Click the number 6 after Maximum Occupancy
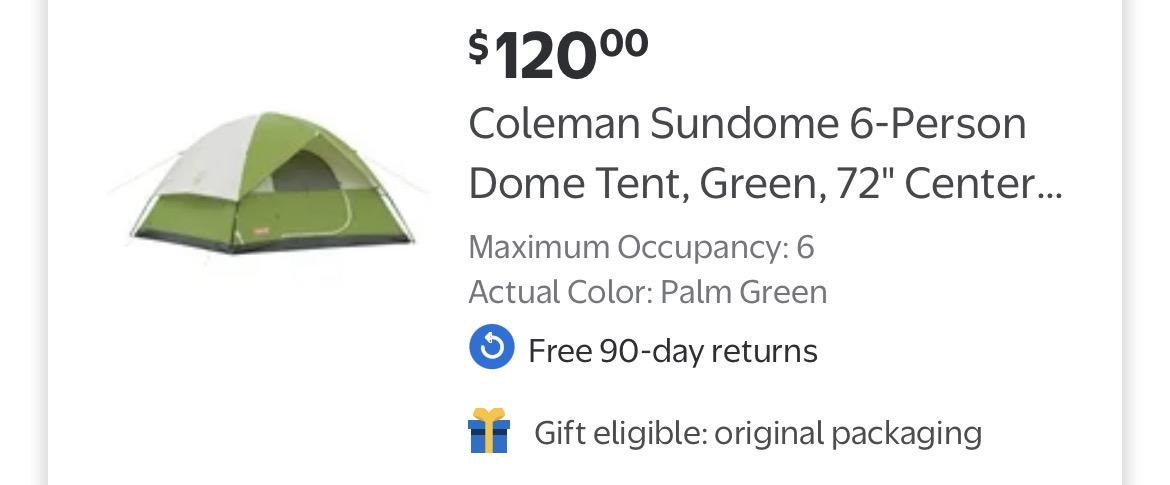Screen dimensions: 1170x485 coord(805,247)
